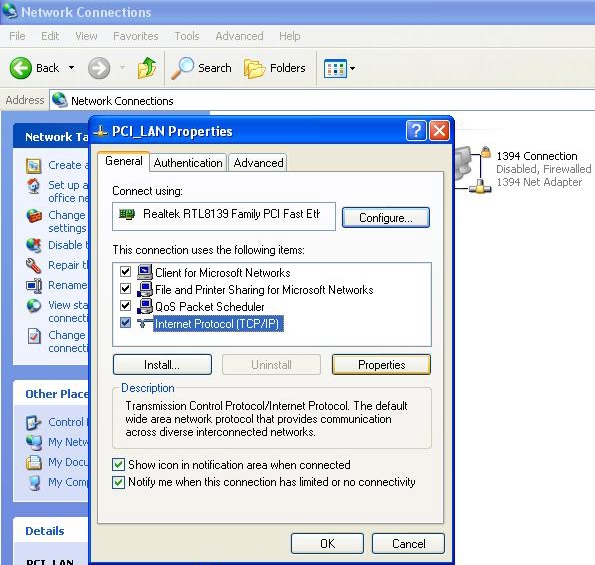595x565 pixels.
Task: Switch to the Authentication tab
Action: [x=188, y=163]
